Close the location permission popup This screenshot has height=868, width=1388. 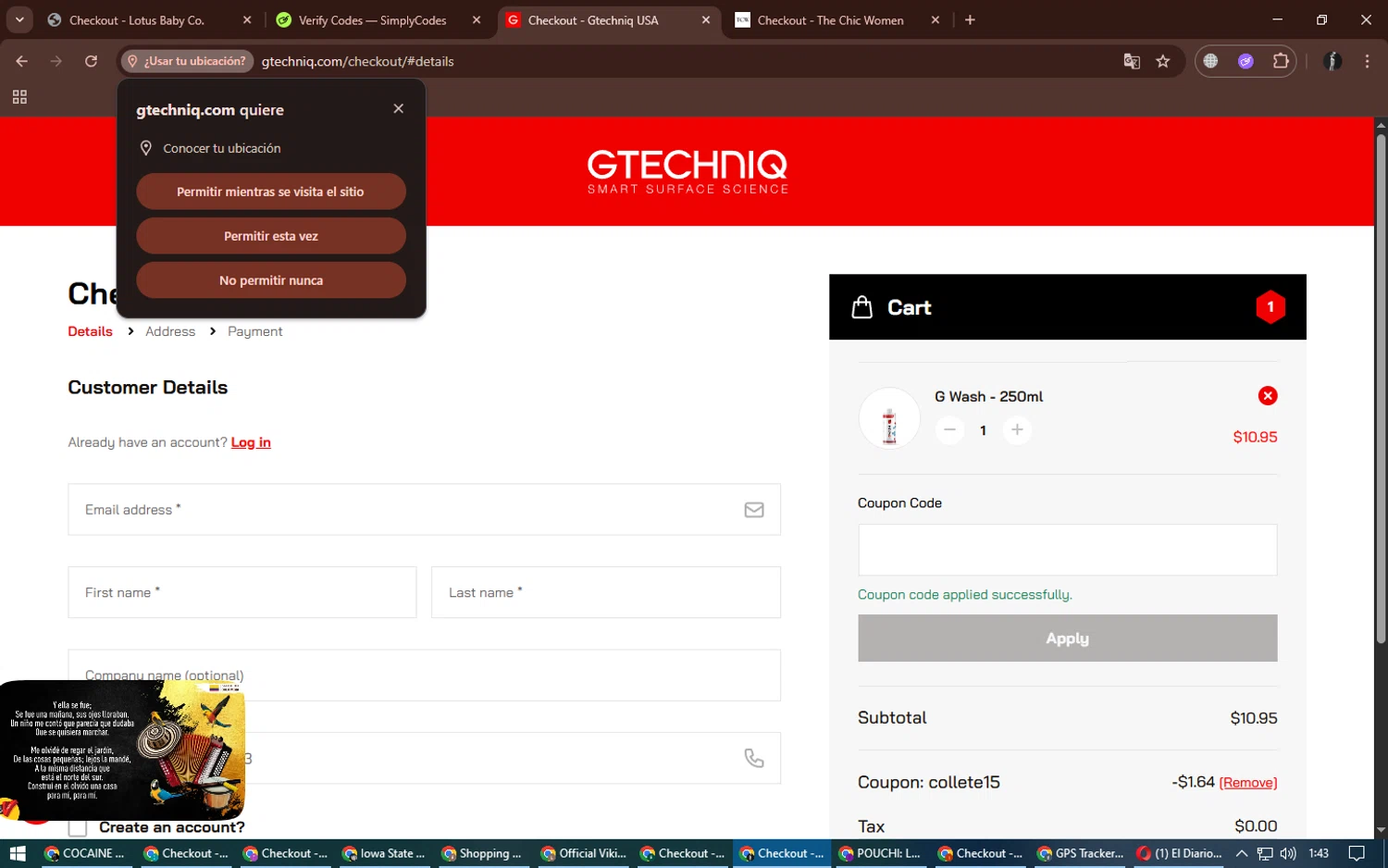click(399, 108)
